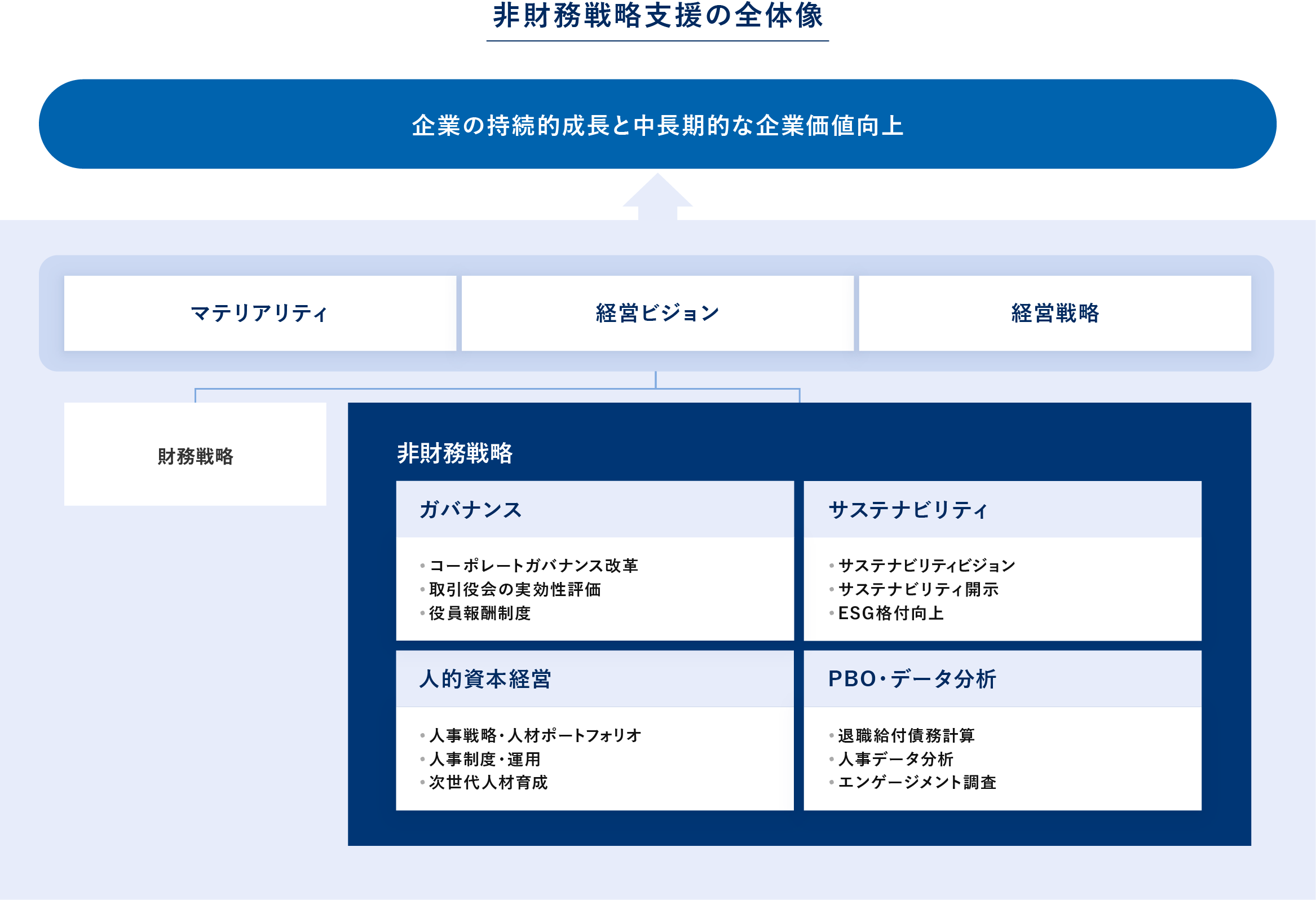
Task: Click 役員報酬制度 list item
Action: point(480,613)
